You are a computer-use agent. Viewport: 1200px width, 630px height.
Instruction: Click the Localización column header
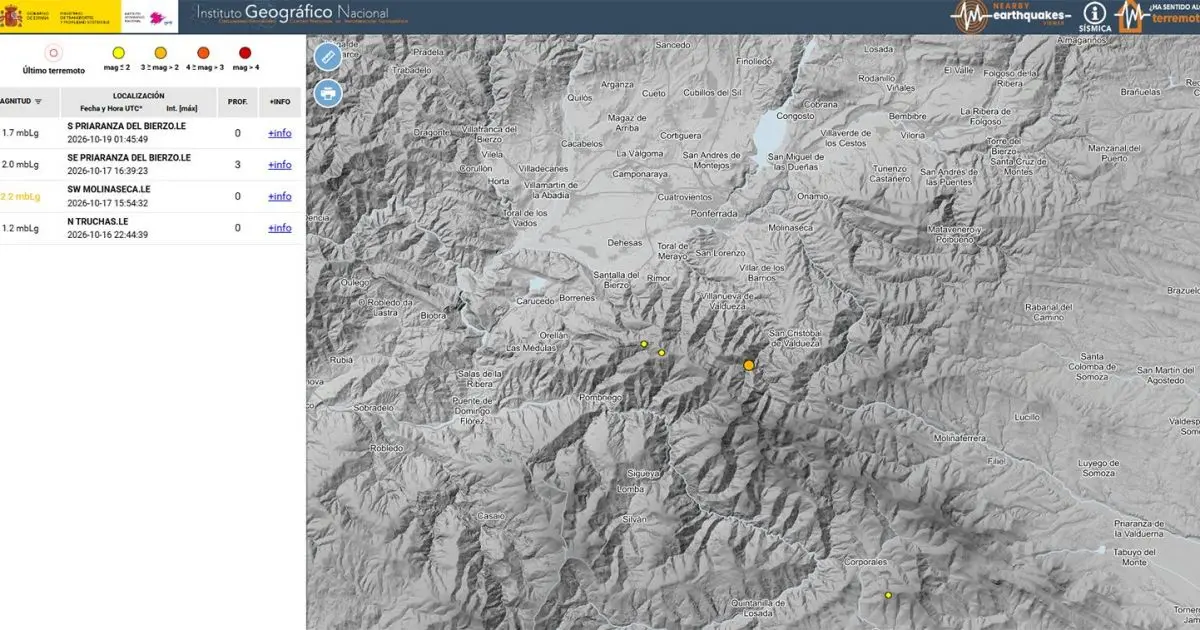(139, 95)
